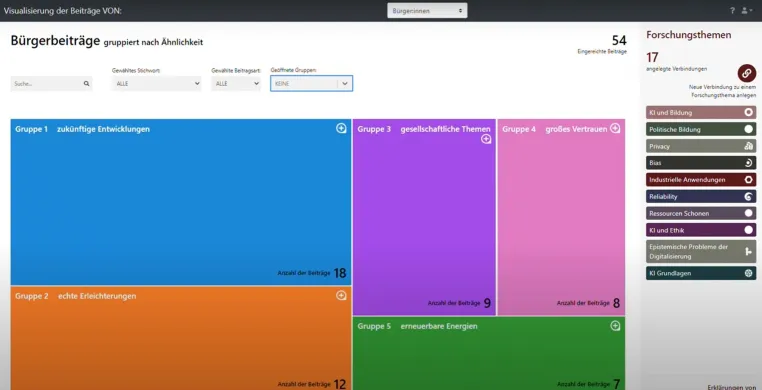Select the Ressourcen Schonen topic
The image size is (762, 390).
(701, 213)
